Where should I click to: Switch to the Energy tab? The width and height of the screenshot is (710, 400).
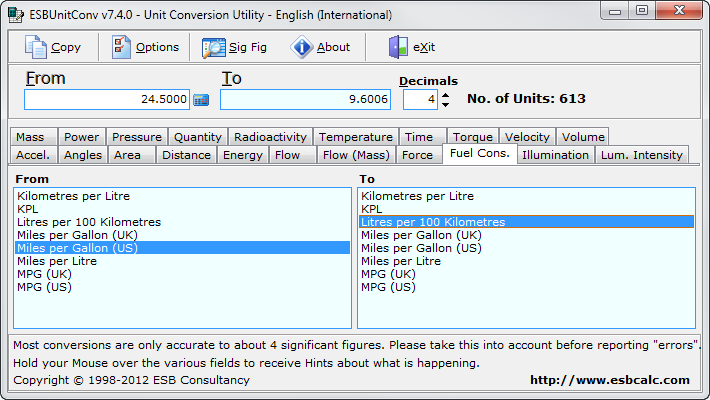coord(243,155)
